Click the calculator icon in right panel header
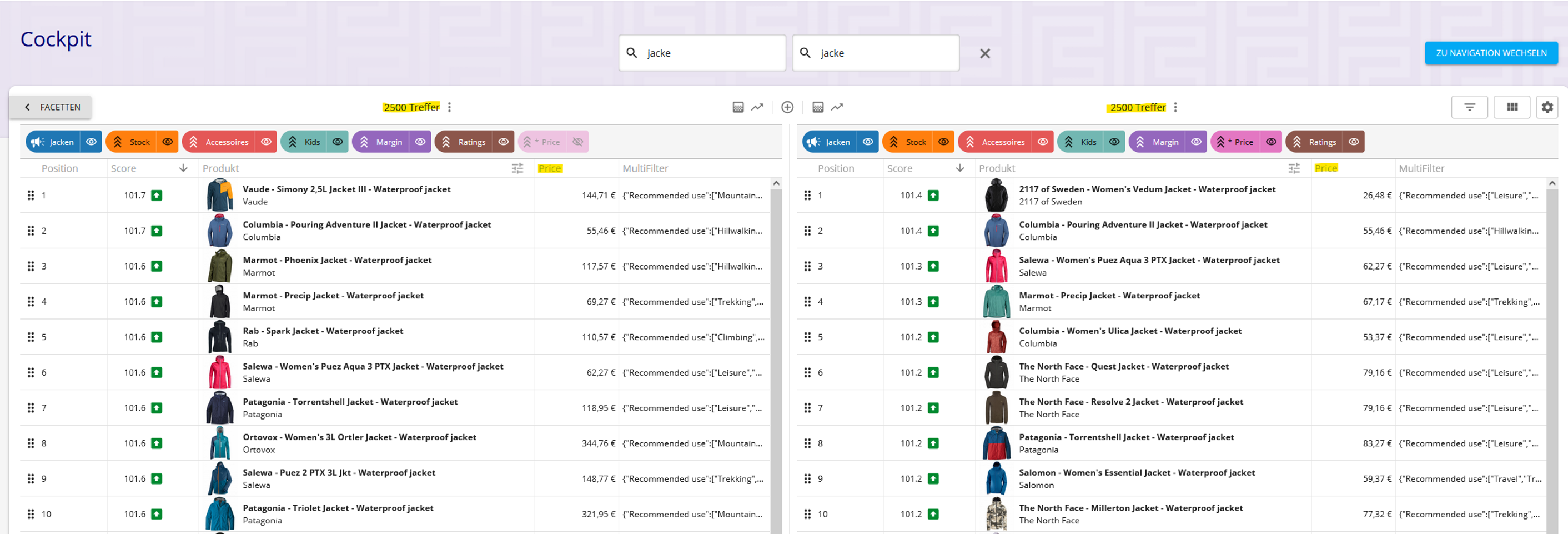Image resolution: width=1568 pixels, height=534 pixels. pos(818,107)
